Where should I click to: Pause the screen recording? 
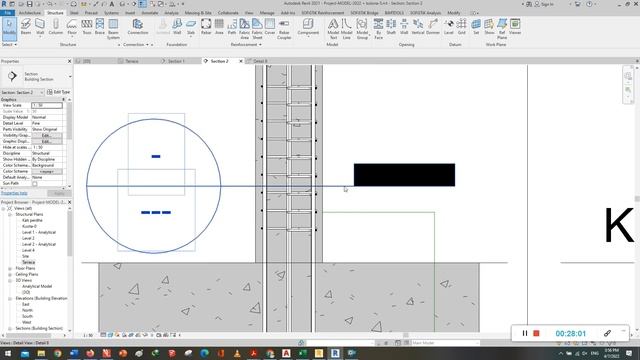pyautogui.click(x=525, y=333)
